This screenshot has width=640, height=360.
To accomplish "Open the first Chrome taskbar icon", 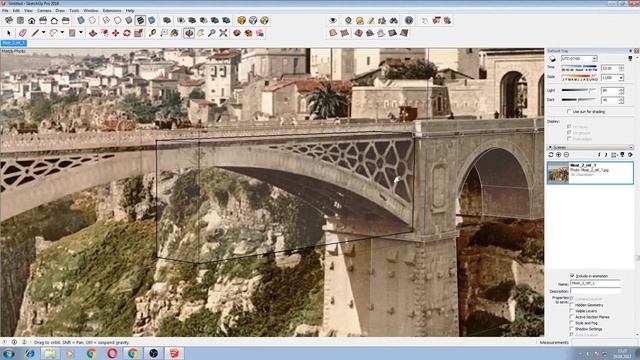I will 92,353.
